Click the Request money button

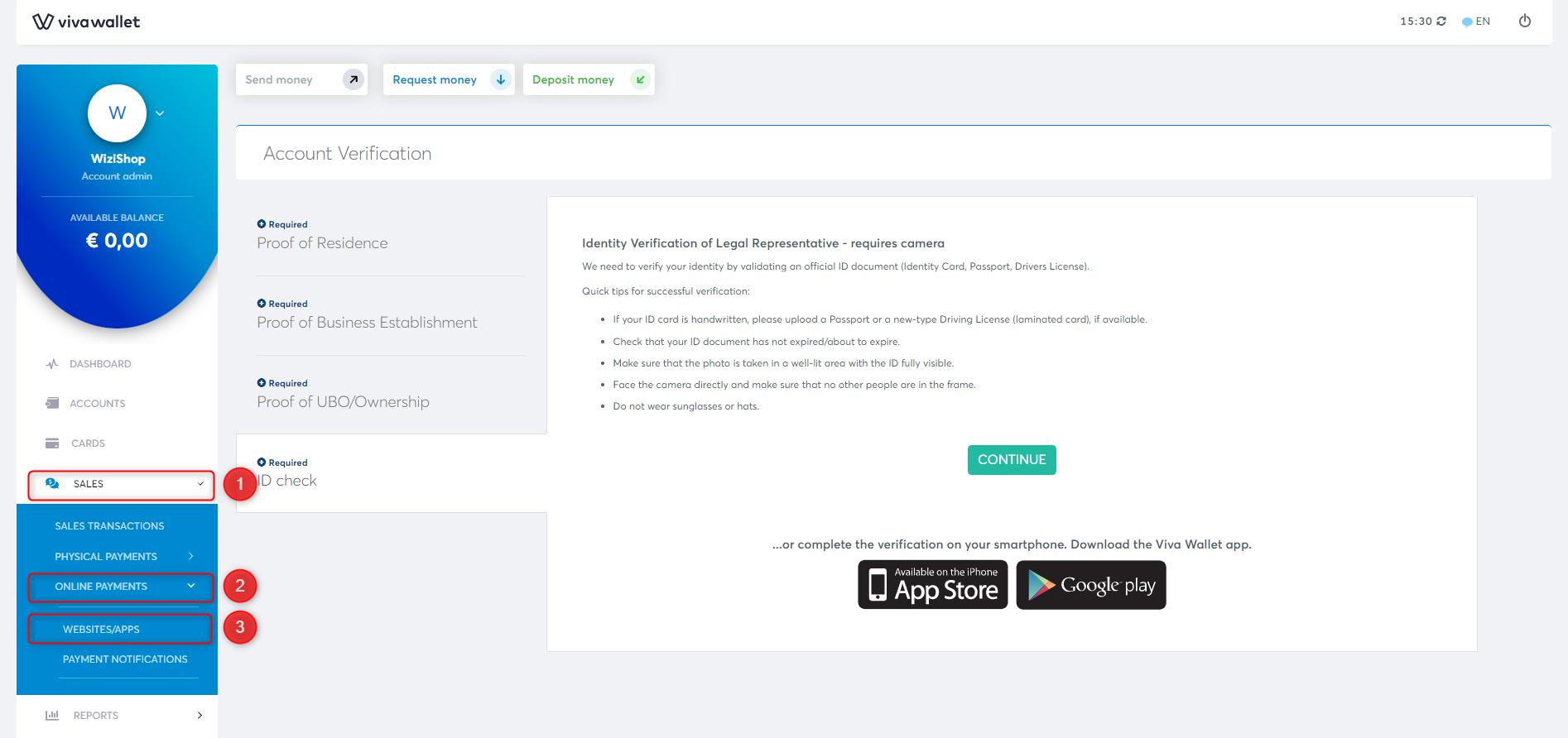tap(449, 79)
